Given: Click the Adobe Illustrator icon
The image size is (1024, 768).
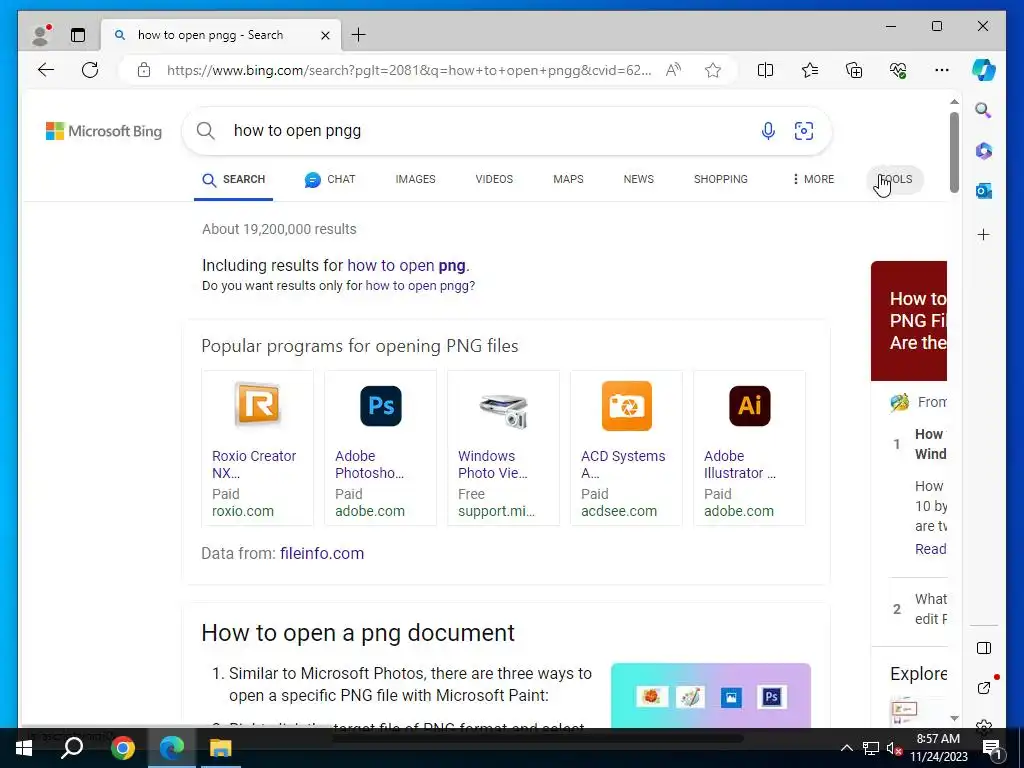Looking at the screenshot, I should click(749, 406).
